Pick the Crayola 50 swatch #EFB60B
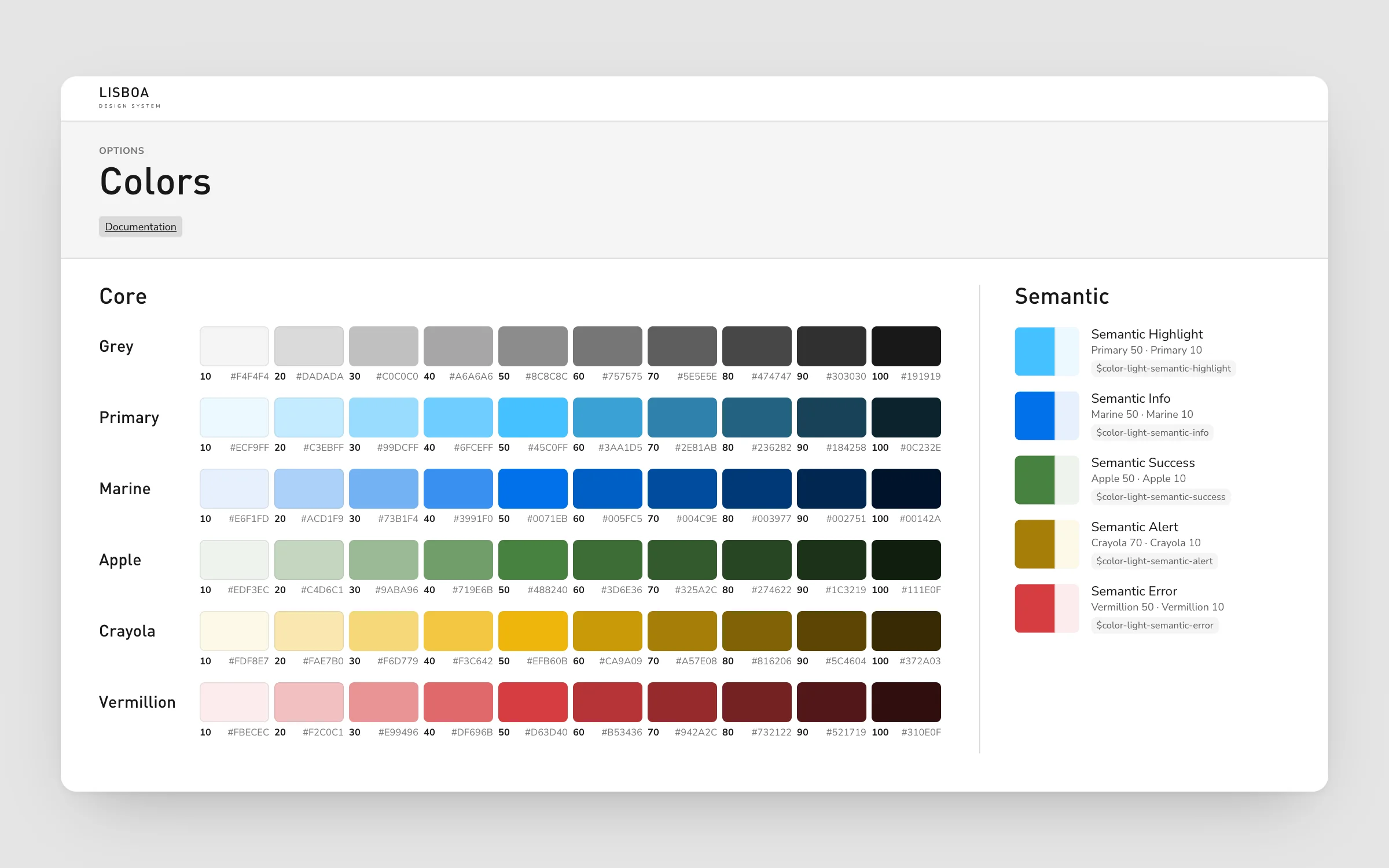1389x868 pixels. tap(533, 631)
